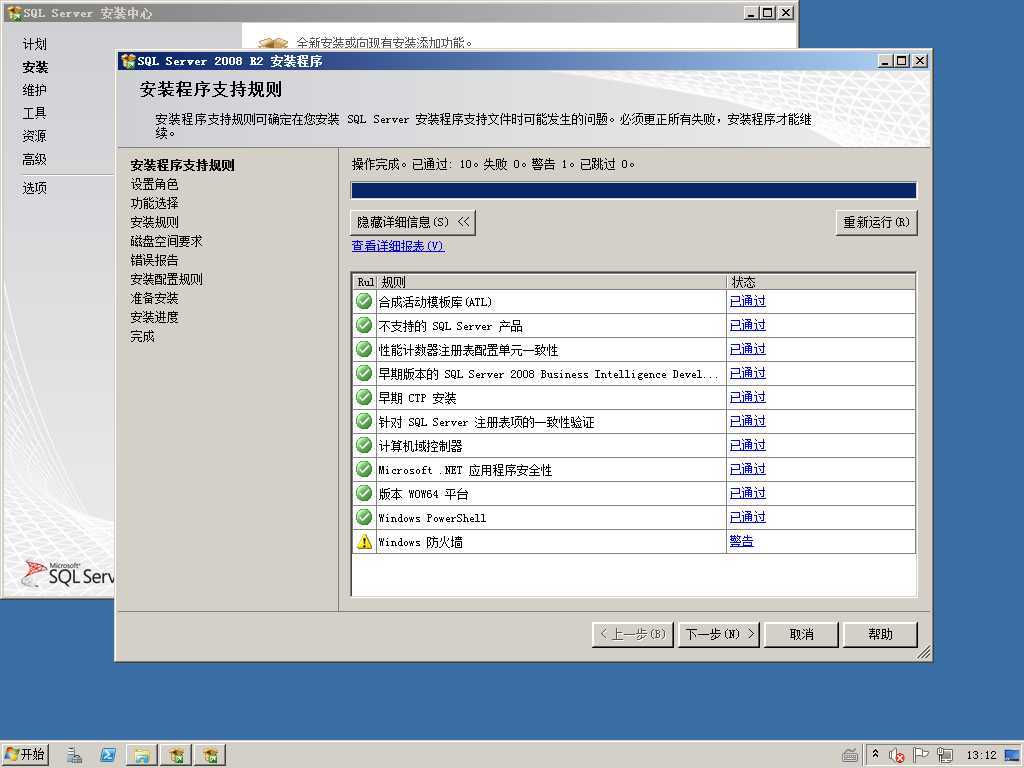Click 完成 step in wizard steps
The image size is (1024, 768).
[142, 336]
